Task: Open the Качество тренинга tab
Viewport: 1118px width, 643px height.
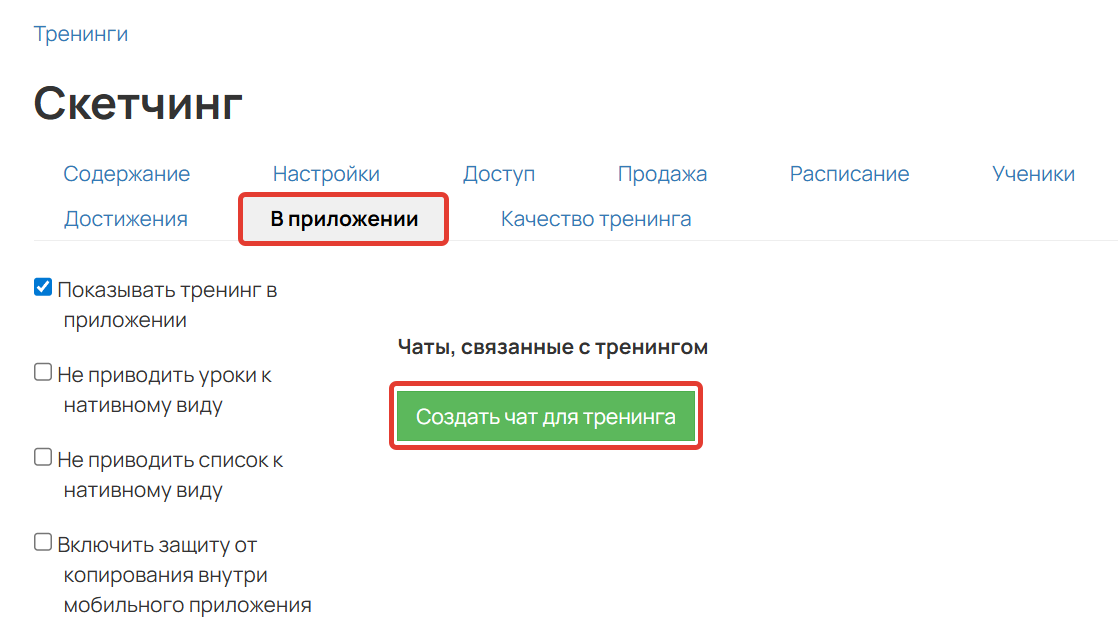Action: (596, 218)
